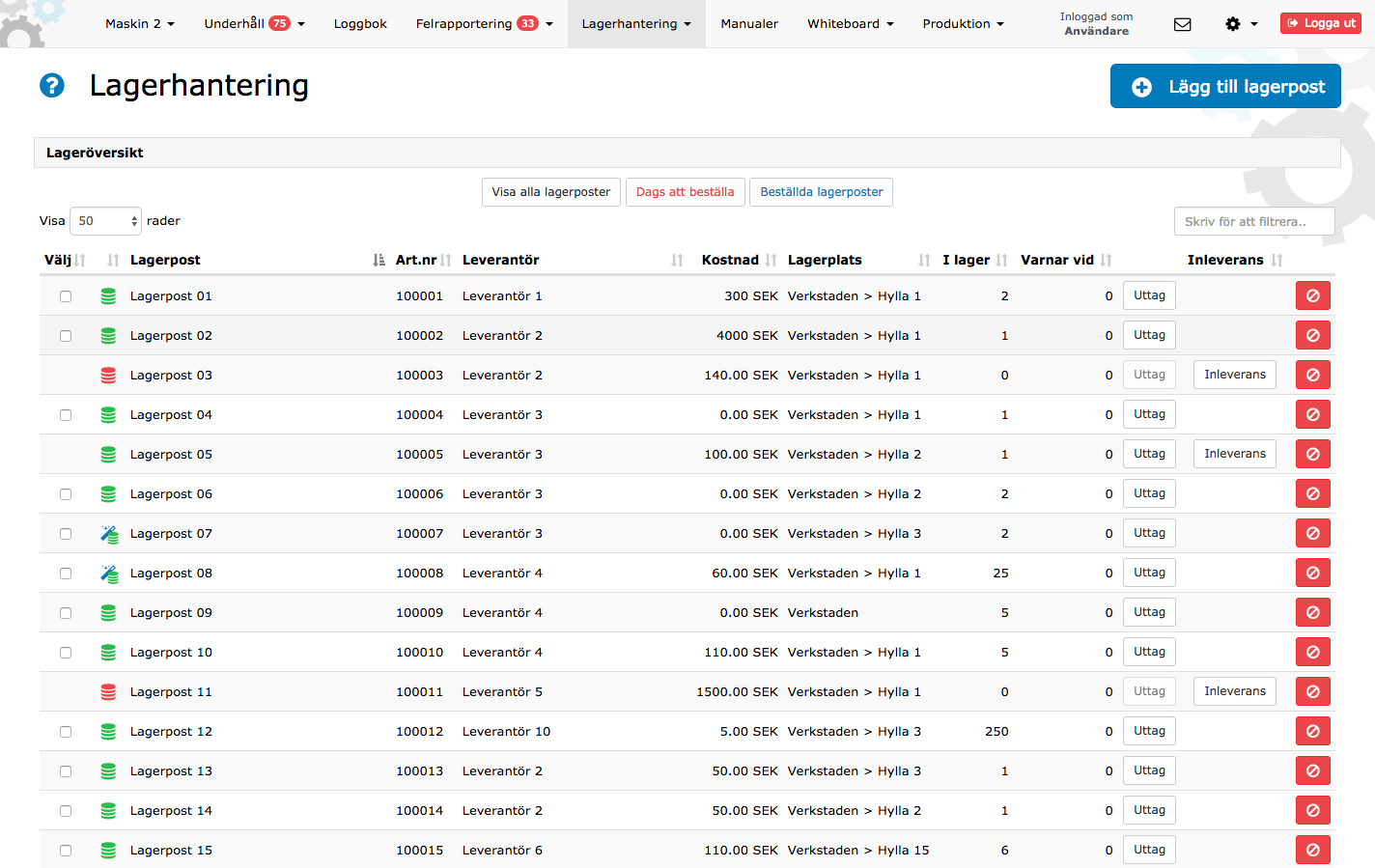Screen dimensions: 1375x868
Task: Click green stack icon of Lagerpost 05
Action: pyautogui.click(x=108, y=455)
